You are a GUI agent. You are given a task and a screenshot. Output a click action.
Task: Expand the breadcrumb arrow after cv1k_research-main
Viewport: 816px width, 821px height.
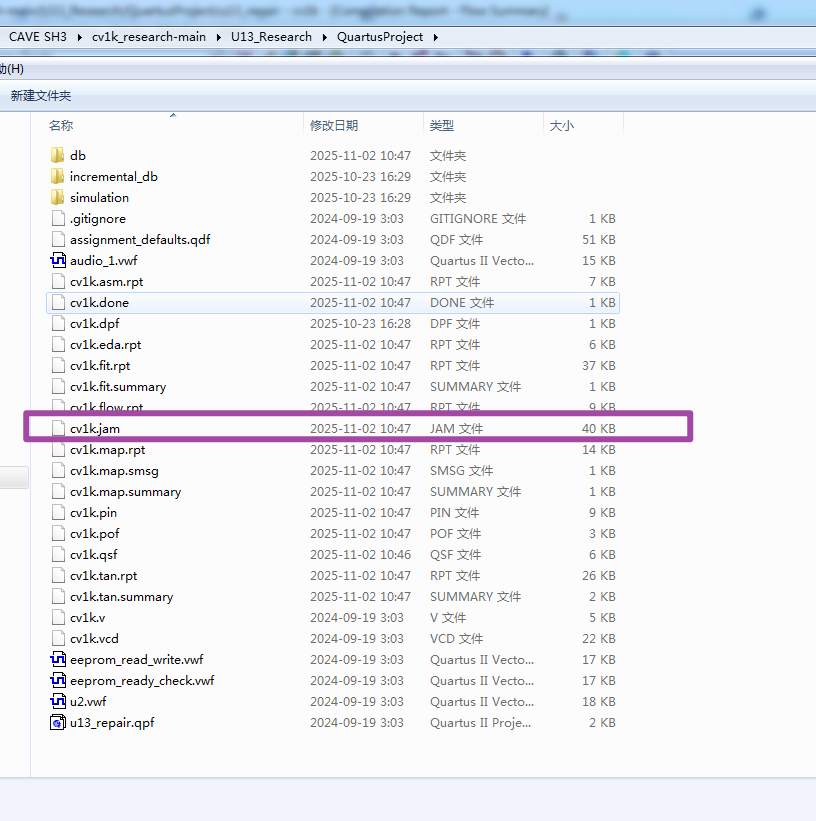[x=218, y=37]
